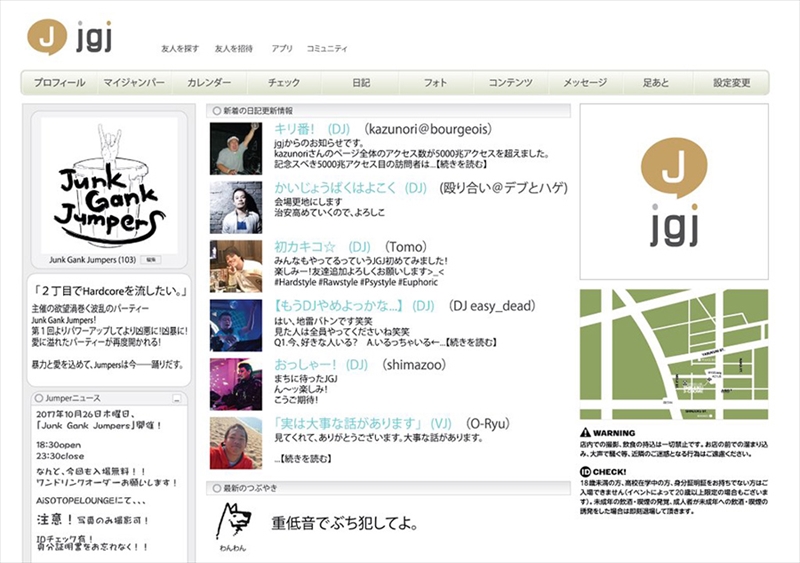Switch to the カレンダー tab
Image resolution: width=800 pixels, height=563 pixels.
(x=209, y=83)
